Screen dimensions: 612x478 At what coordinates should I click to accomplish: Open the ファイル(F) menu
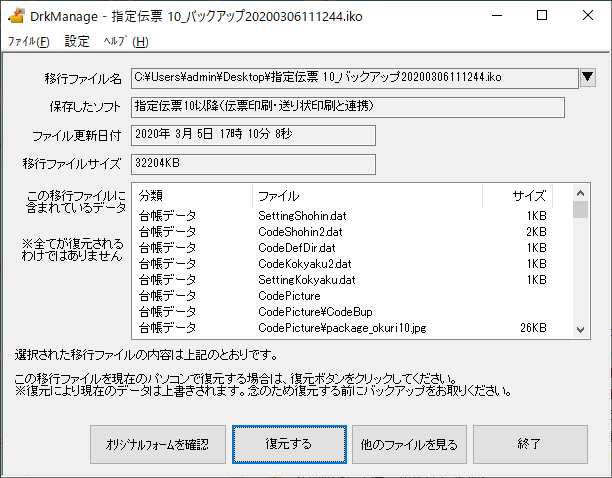pyautogui.click(x=28, y=41)
